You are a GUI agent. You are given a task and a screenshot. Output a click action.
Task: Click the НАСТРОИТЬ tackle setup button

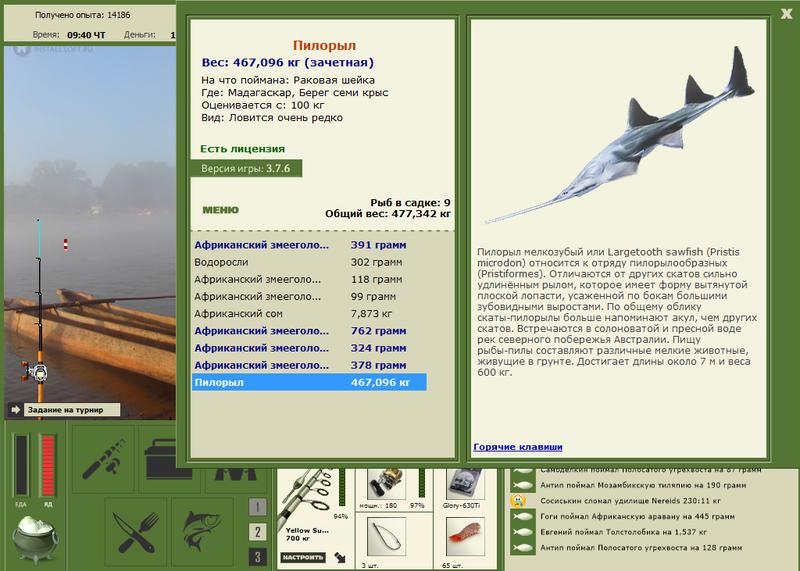(303, 557)
